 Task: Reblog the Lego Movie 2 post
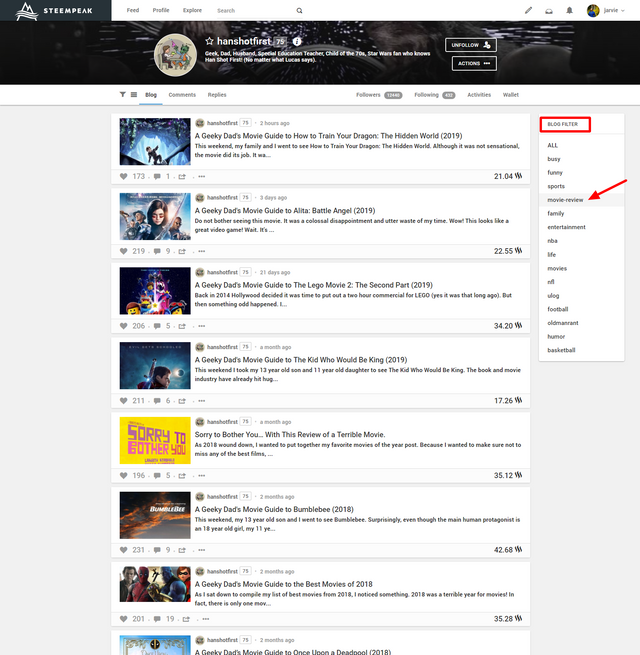click(182, 326)
